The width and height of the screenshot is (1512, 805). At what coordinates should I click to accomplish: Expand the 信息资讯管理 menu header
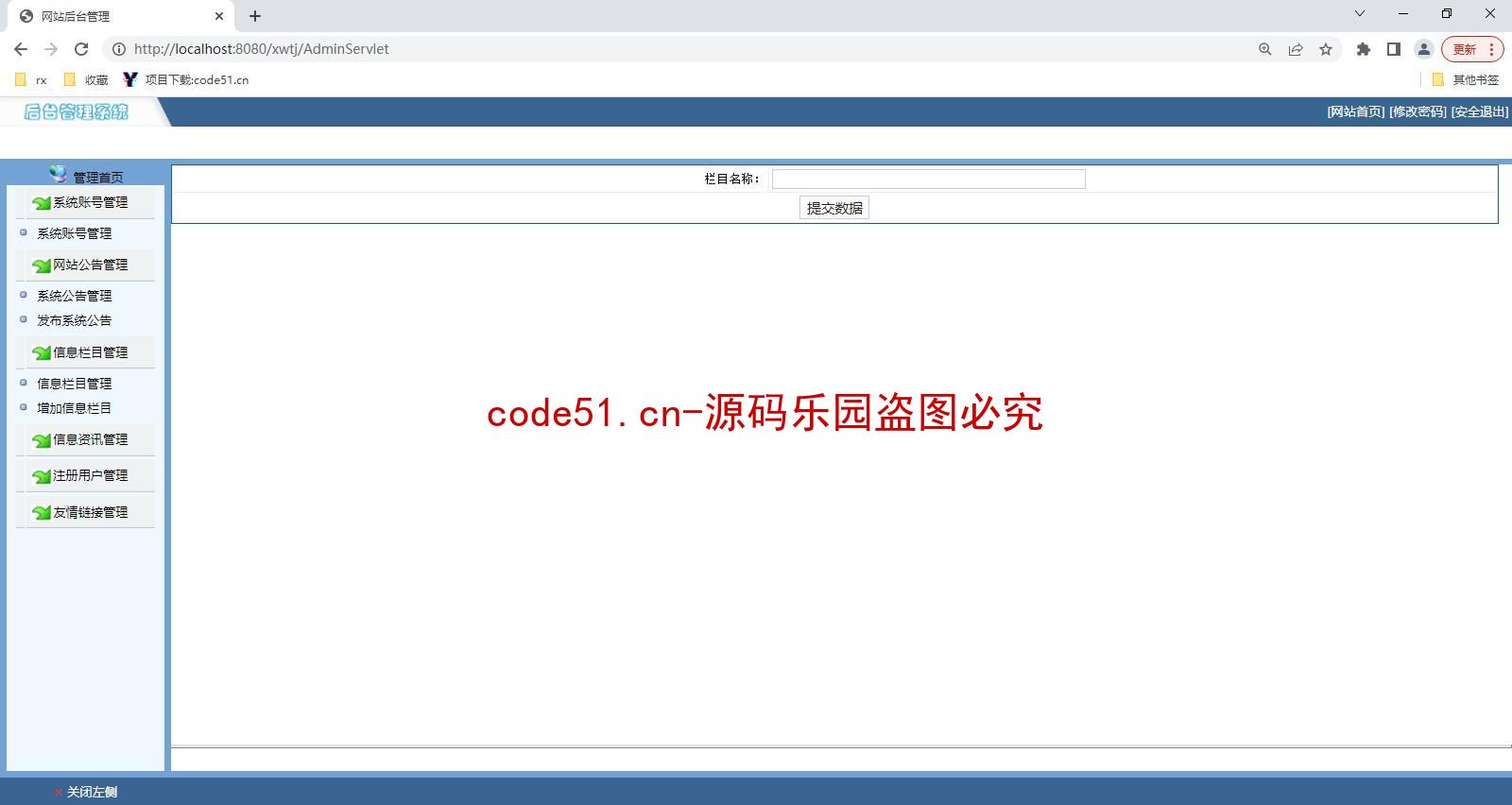pos(91,439)
